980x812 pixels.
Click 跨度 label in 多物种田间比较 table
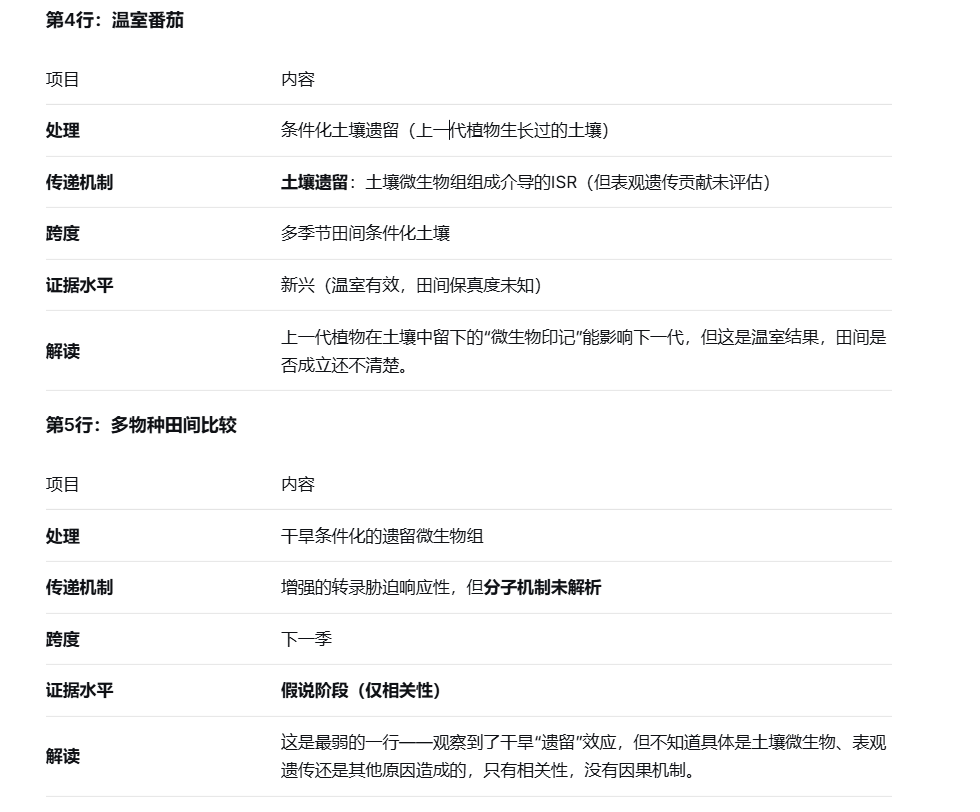coord(62,639)
